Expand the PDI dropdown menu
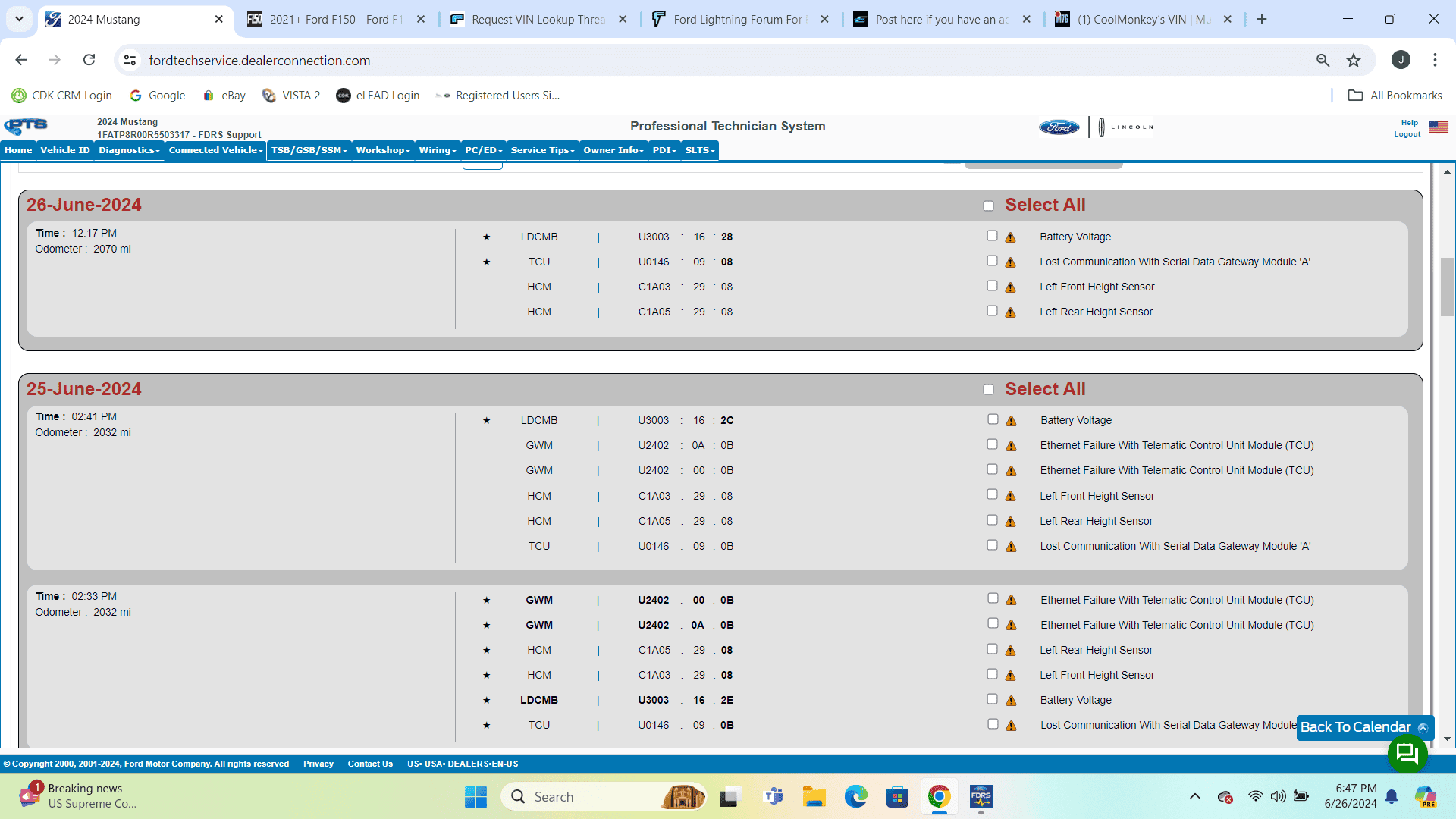The height and width of the screenshot is (819, 1456). [664, 150]
